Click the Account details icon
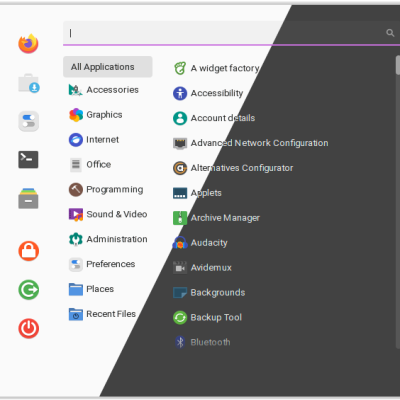 point(180,118)
